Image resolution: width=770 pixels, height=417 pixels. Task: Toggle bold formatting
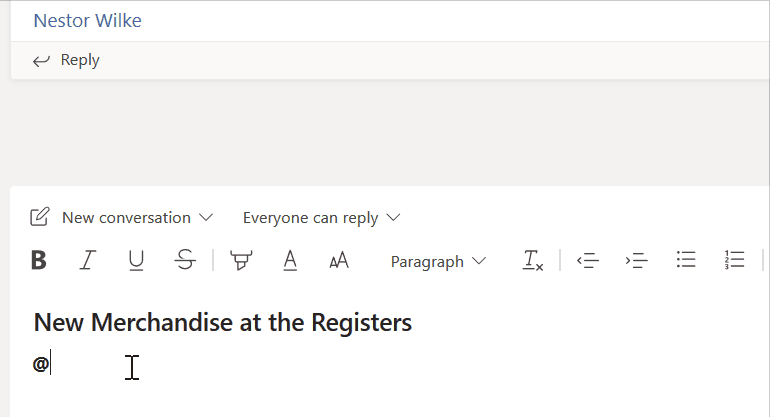[x=39, y=261]
